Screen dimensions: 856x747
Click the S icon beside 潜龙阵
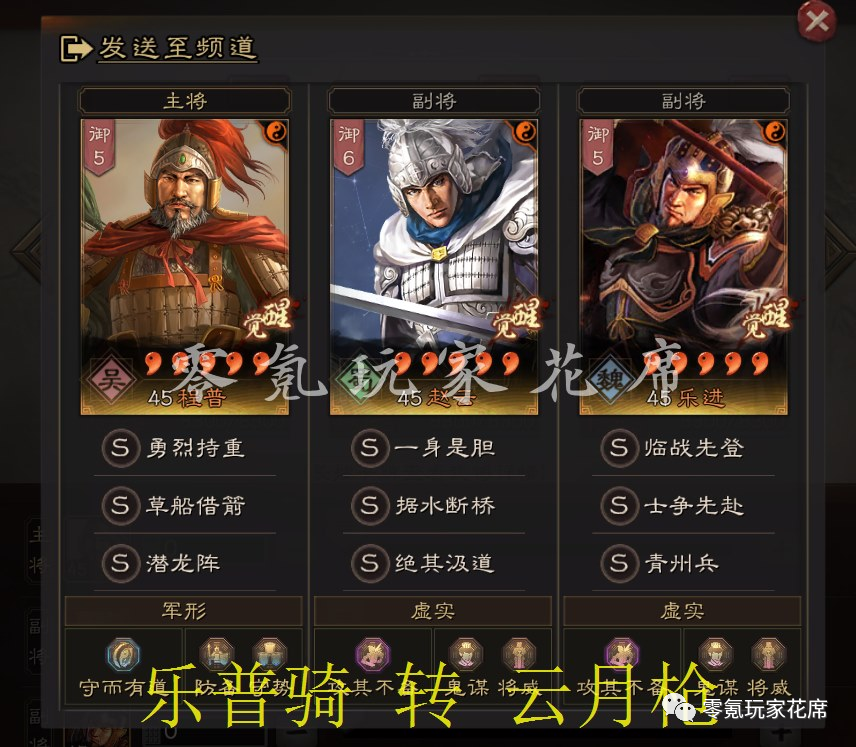coord(120,563)
